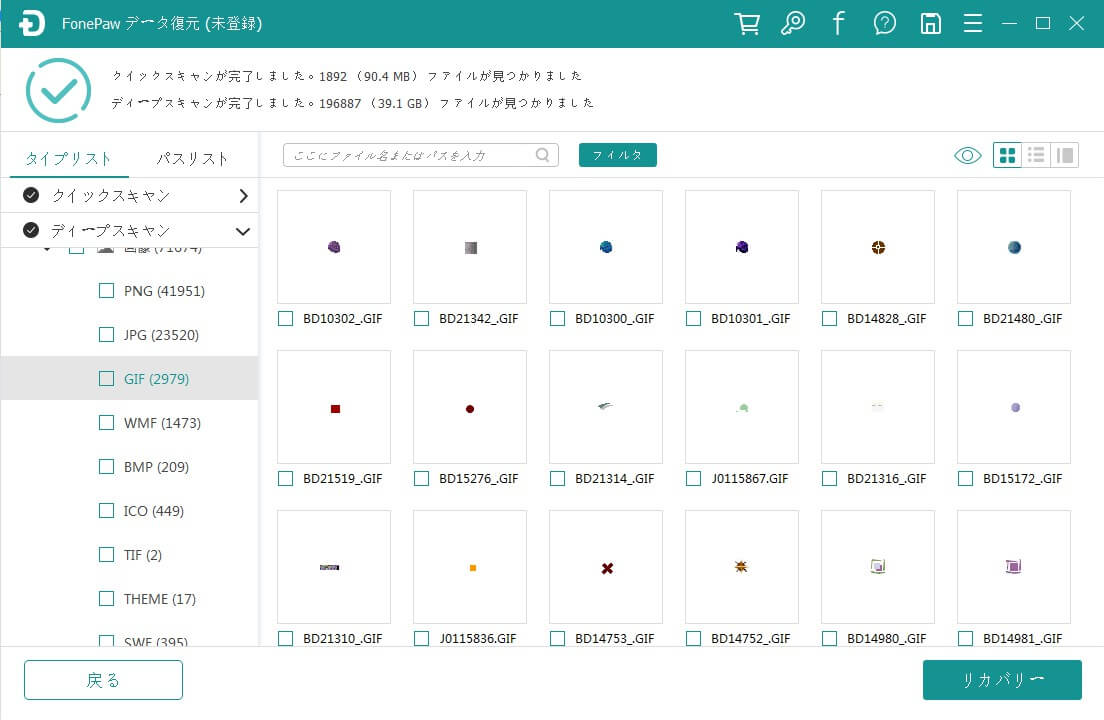The height and width of the screenshot is (720, 1104).
Task: Open the shopping cart purchase icon
Action: point(747,23)
